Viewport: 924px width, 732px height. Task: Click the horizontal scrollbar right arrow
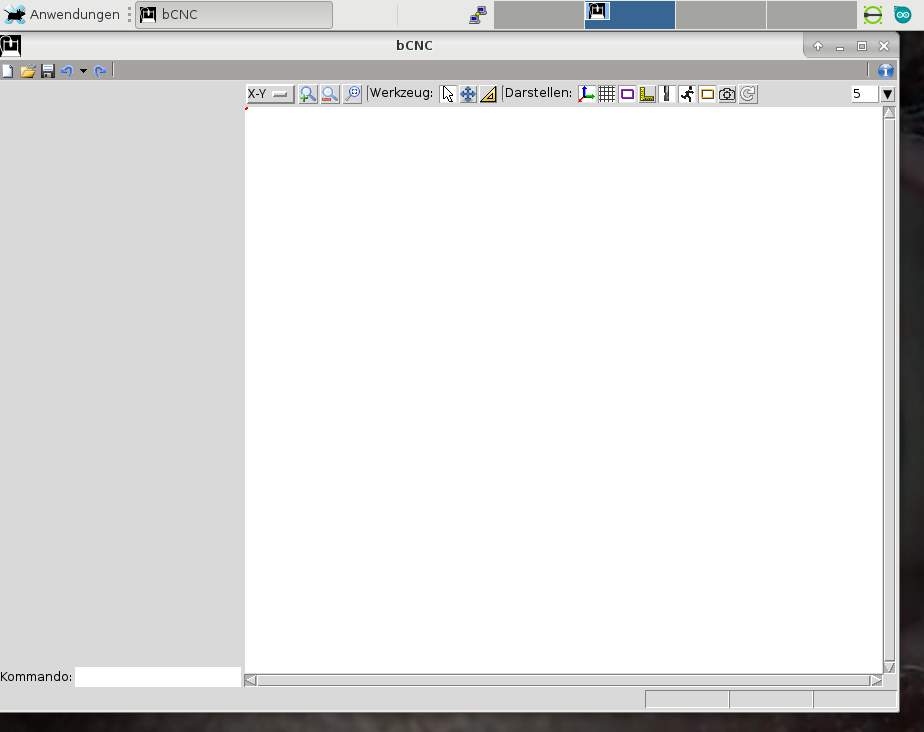(877, 680)
